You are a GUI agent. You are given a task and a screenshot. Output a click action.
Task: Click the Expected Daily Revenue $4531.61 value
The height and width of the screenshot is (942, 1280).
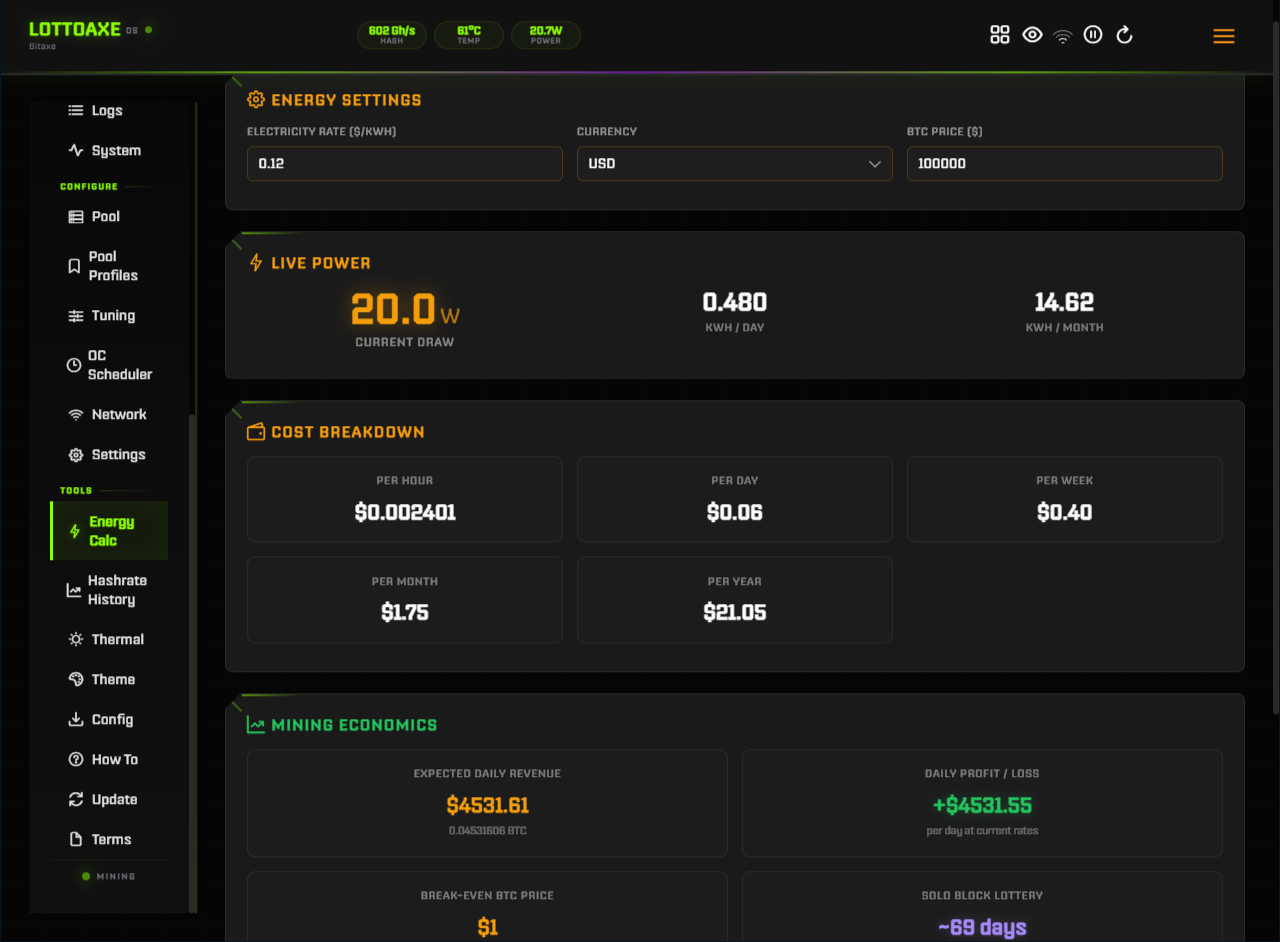[487, 805]
